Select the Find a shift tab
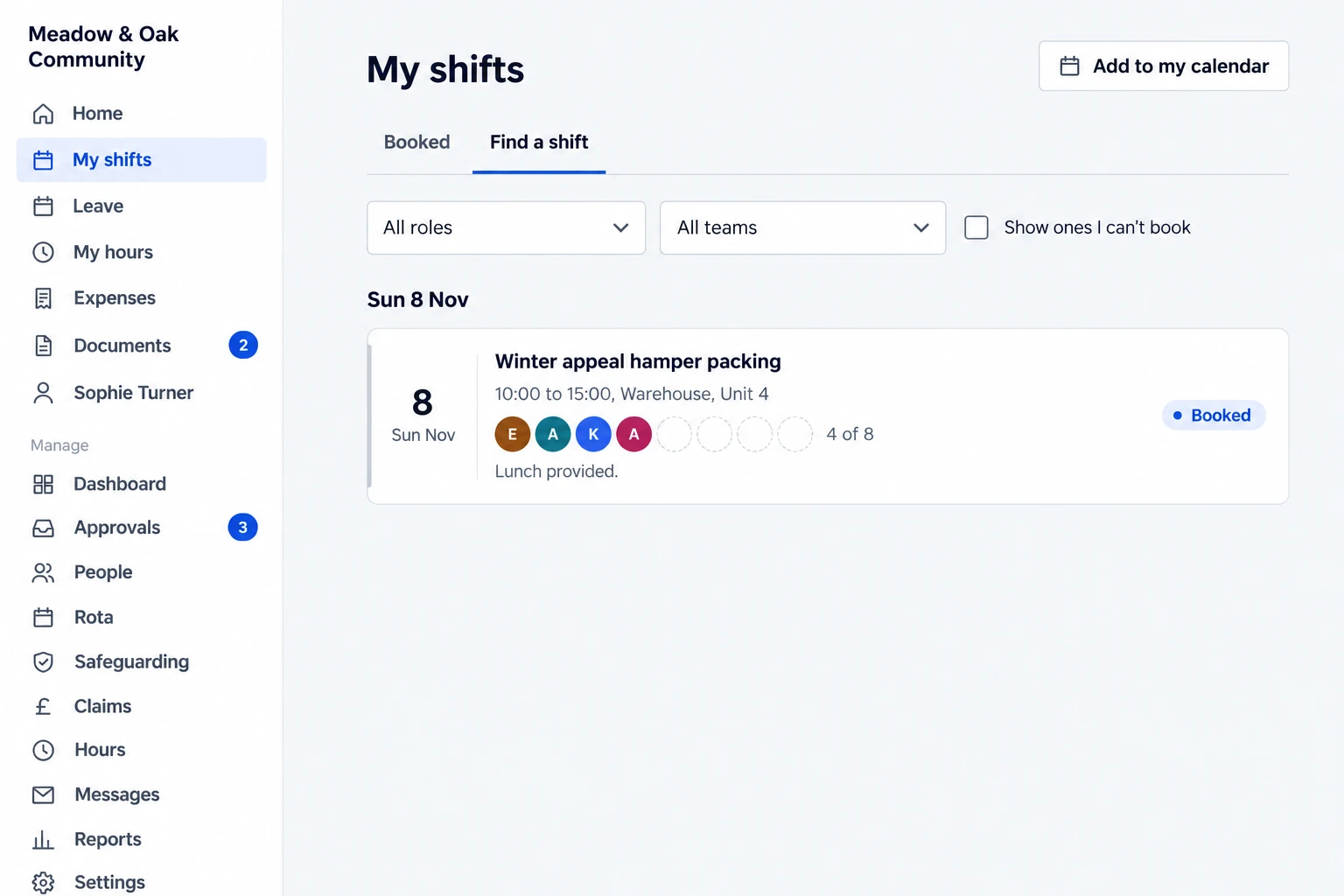The width and height of the screenshot is (1344, 896). (x=539, y=142)
